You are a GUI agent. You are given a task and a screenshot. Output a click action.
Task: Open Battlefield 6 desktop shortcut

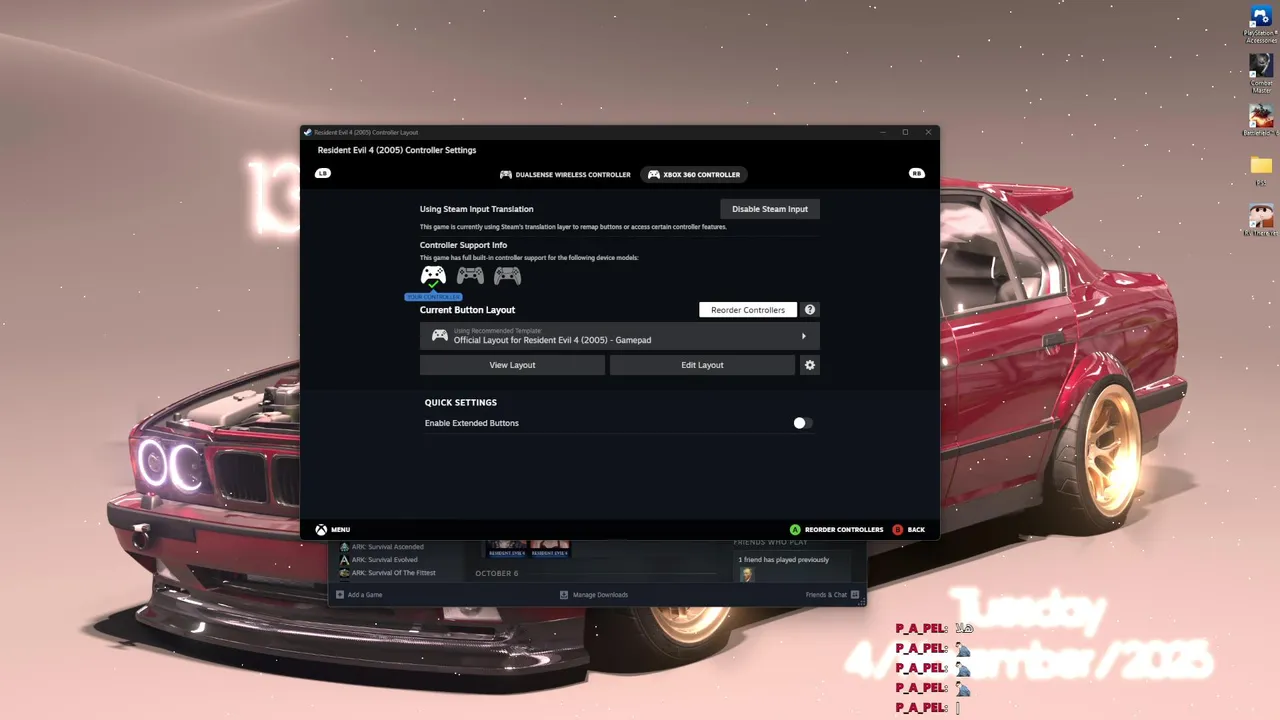pos(1261,120)
